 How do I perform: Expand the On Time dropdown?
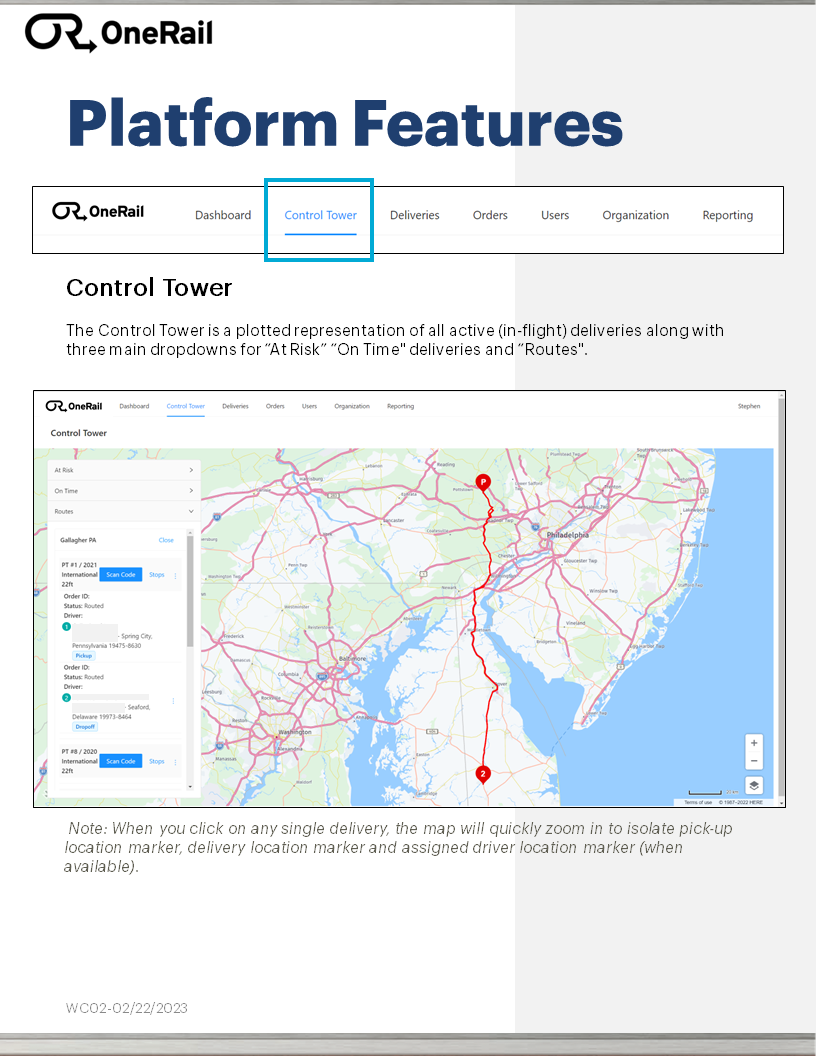pos(124,491)
